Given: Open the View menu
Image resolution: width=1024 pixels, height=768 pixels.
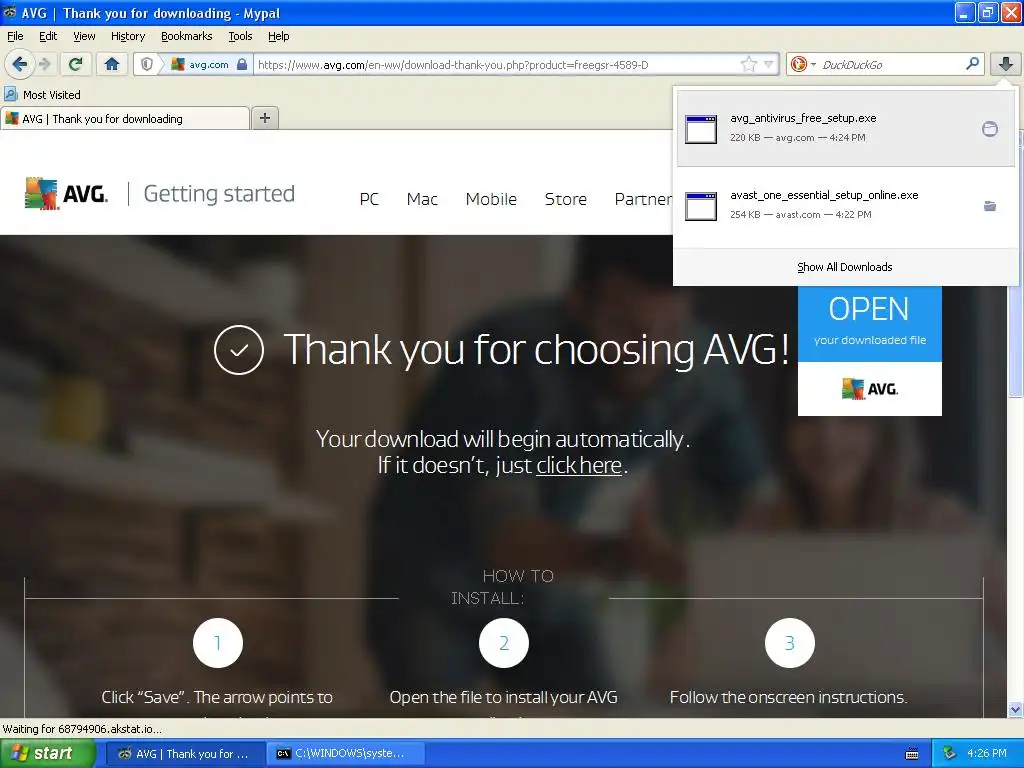Looking at the screenshot, I should tap(84, 36).
